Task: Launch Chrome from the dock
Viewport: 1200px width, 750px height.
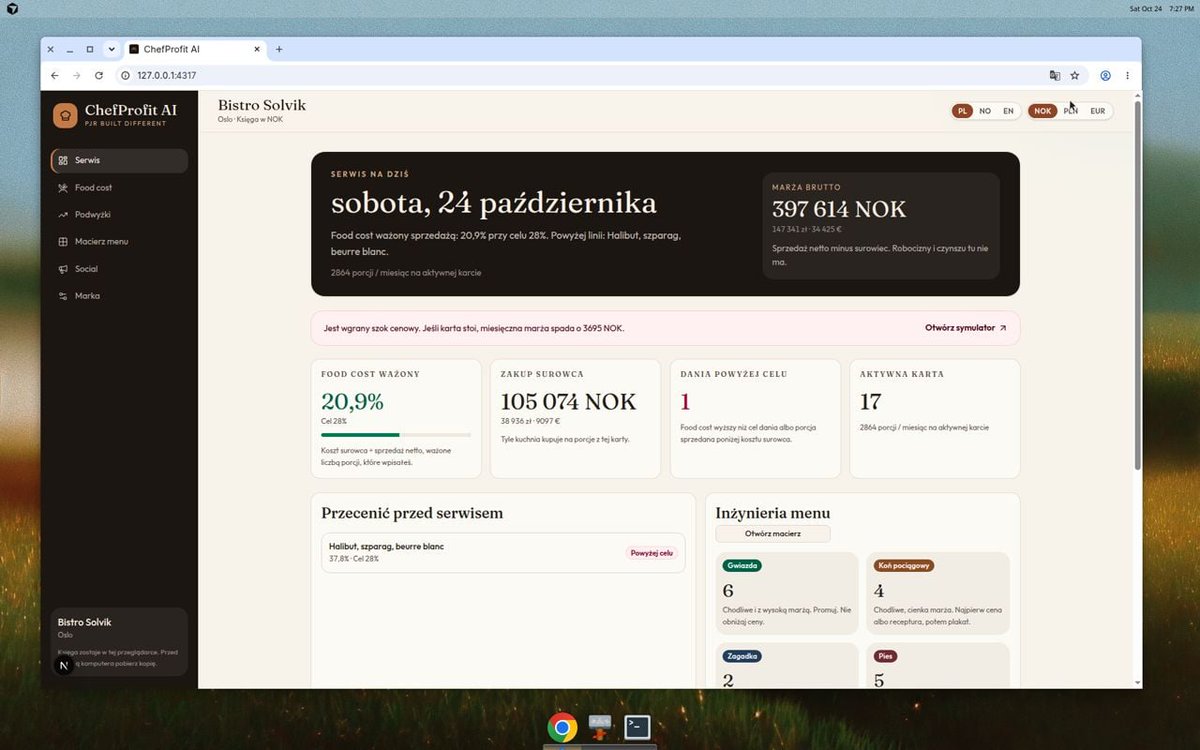Action: 562,727
